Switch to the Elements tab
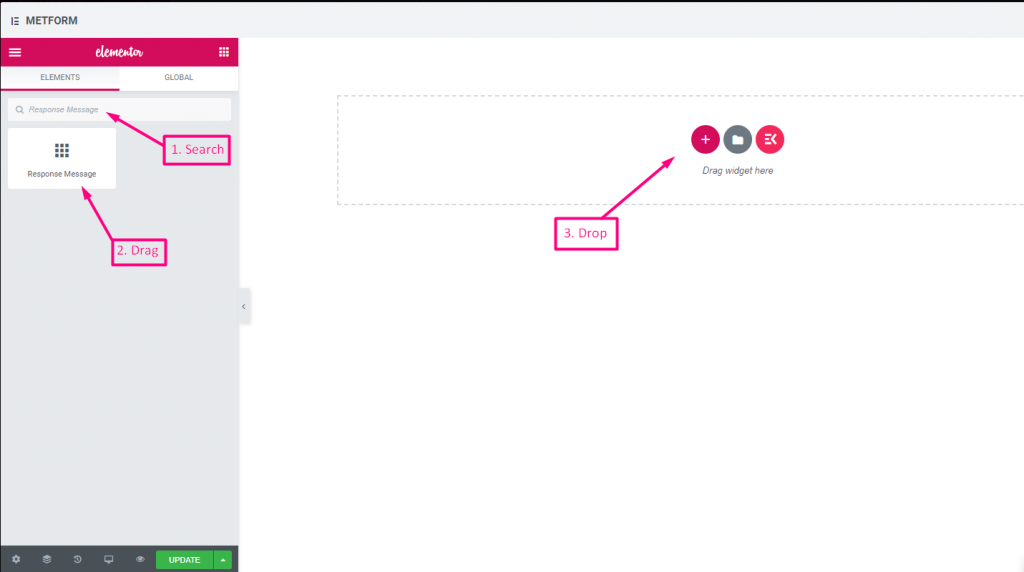1024x572 pixels. point(60,77)
